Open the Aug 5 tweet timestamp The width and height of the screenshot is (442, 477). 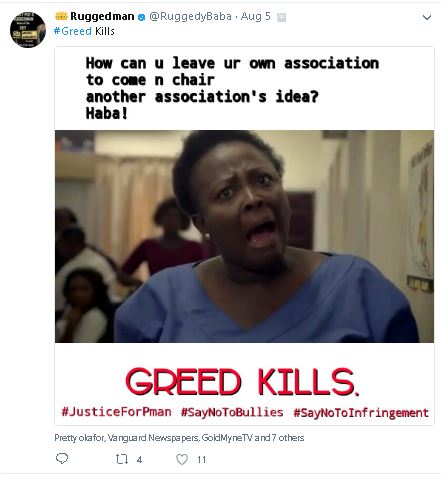[256, 16]
